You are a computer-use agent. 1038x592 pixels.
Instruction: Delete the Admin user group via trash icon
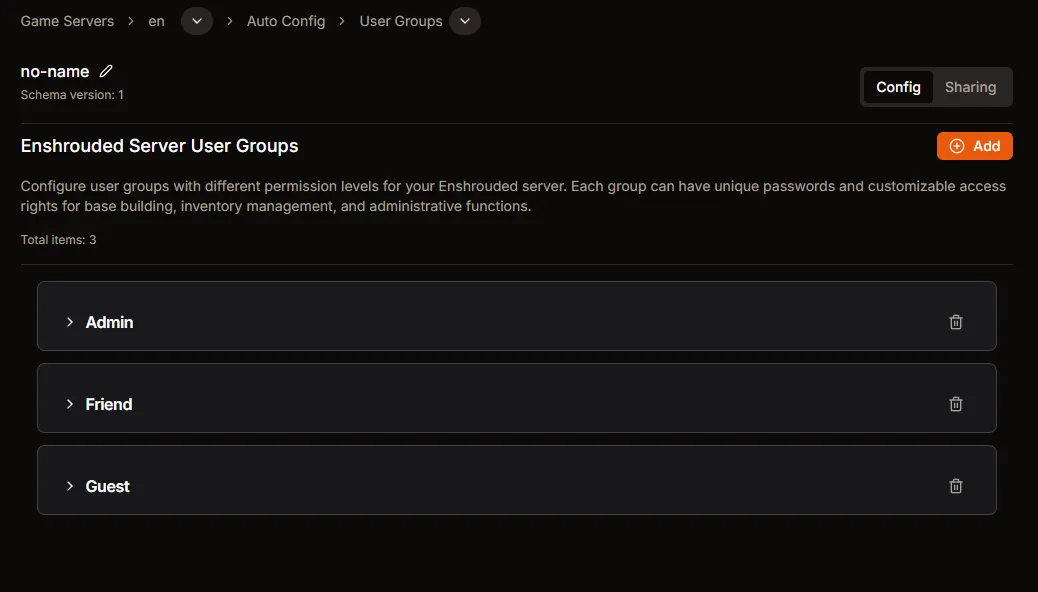[955, 321]
